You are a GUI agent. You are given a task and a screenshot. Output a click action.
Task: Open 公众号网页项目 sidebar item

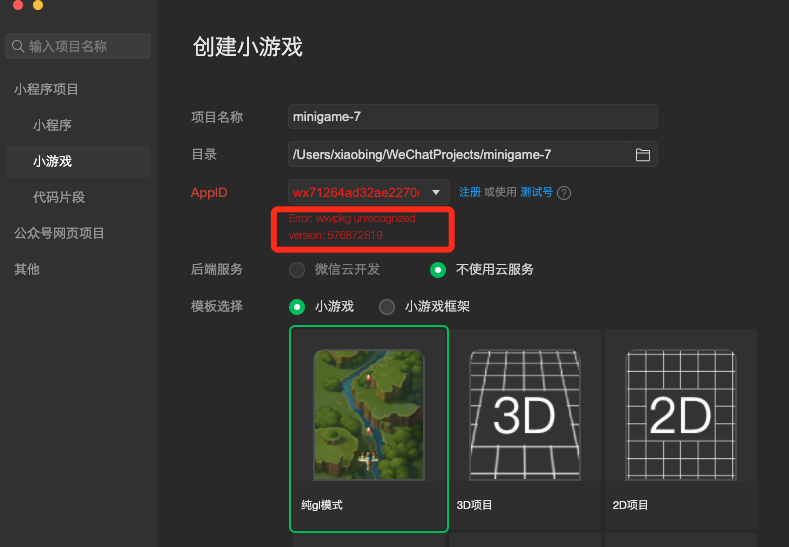pyautogui.click(x=59, y=233)
